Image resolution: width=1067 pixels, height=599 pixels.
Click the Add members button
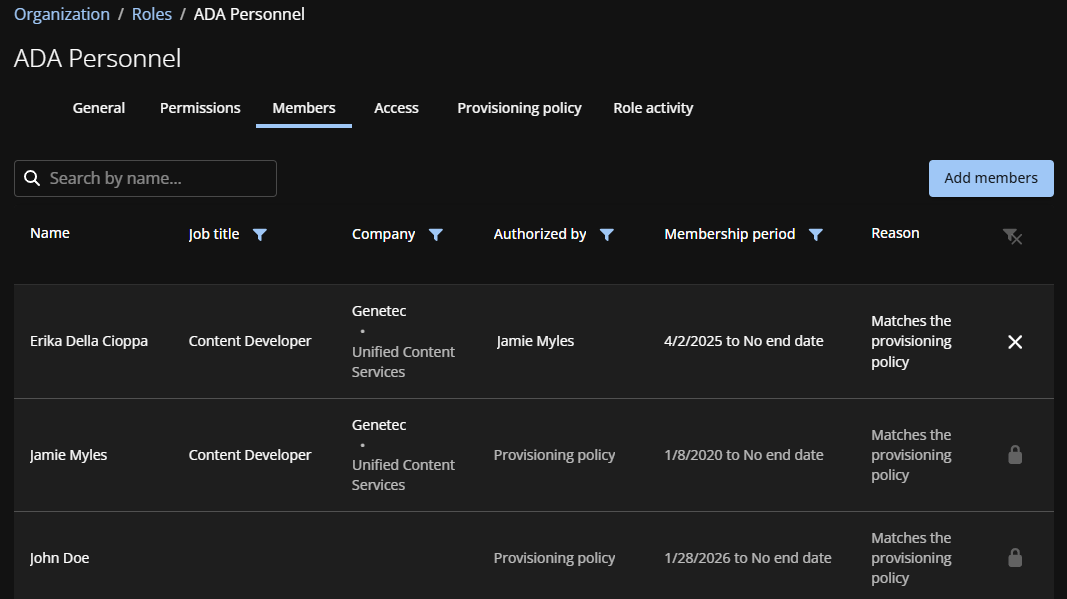tap(990, 178)
